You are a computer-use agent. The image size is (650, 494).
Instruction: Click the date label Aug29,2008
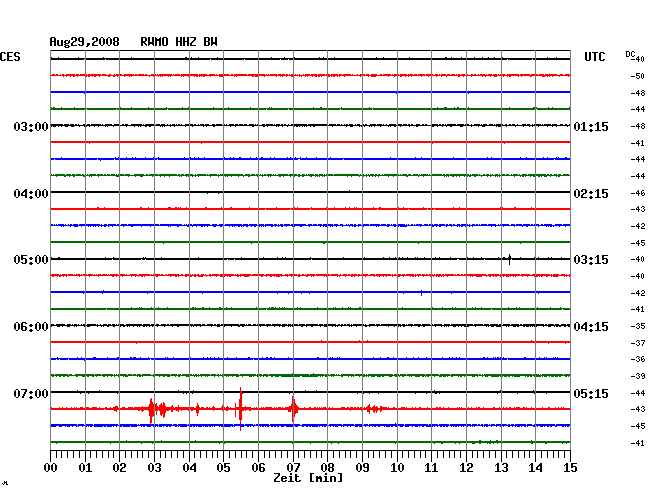click(x=85, y=42)
